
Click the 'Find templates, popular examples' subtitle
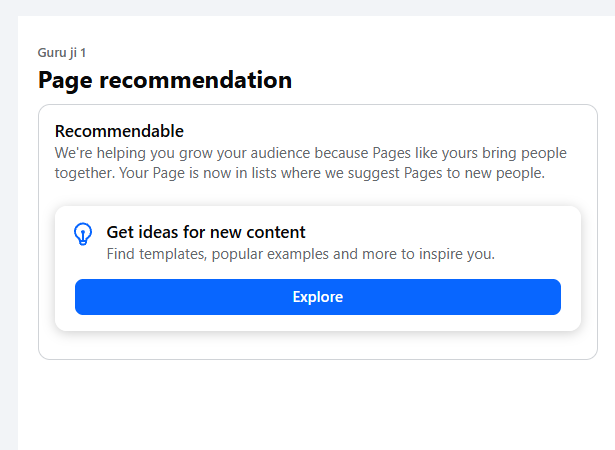(x=300, y=254)
